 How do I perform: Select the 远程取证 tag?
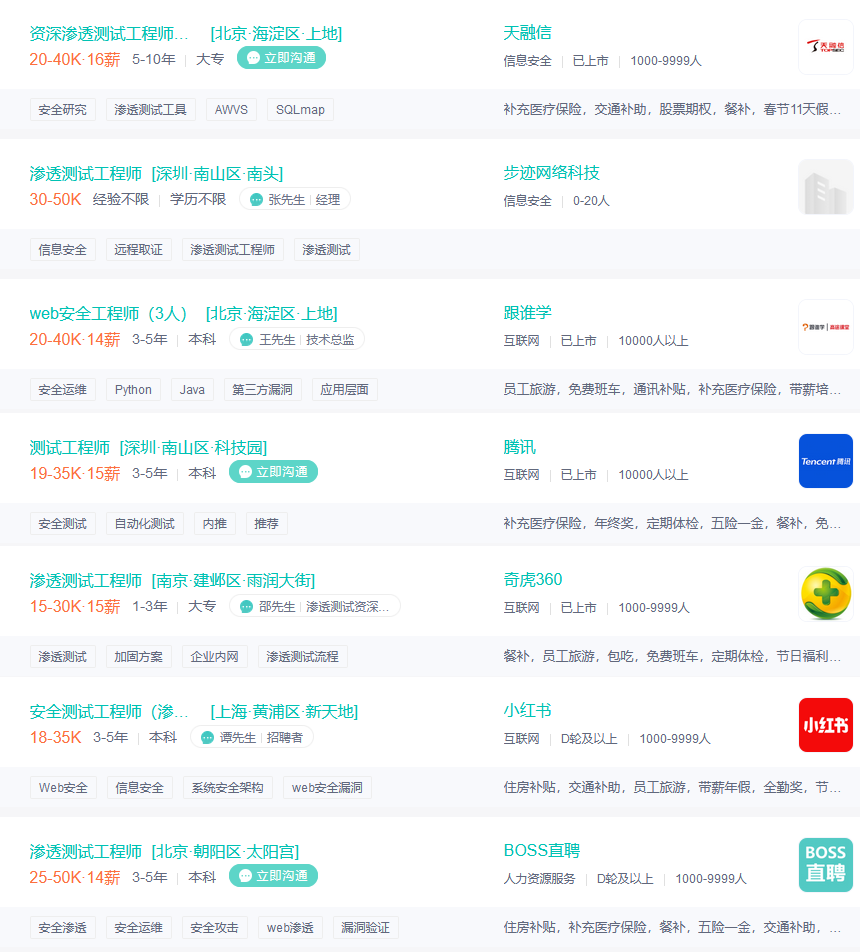pos(138,250)
